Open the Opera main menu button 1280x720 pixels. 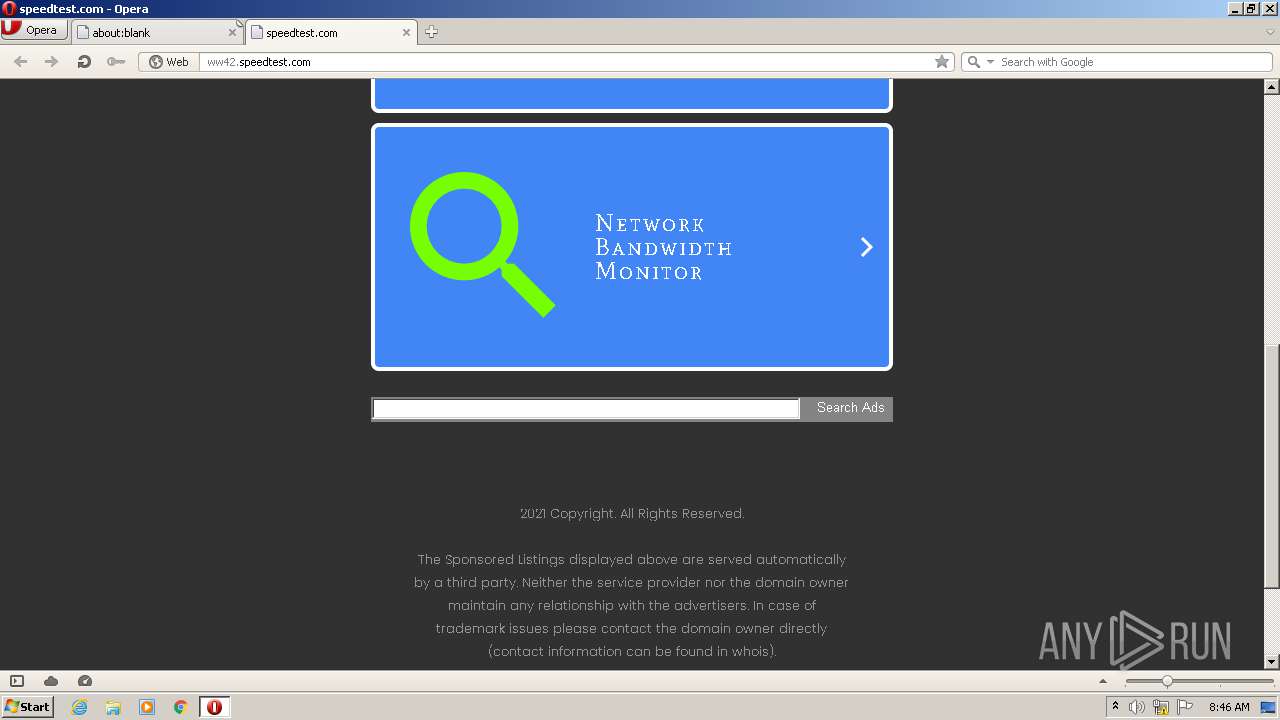coord(34,30)
